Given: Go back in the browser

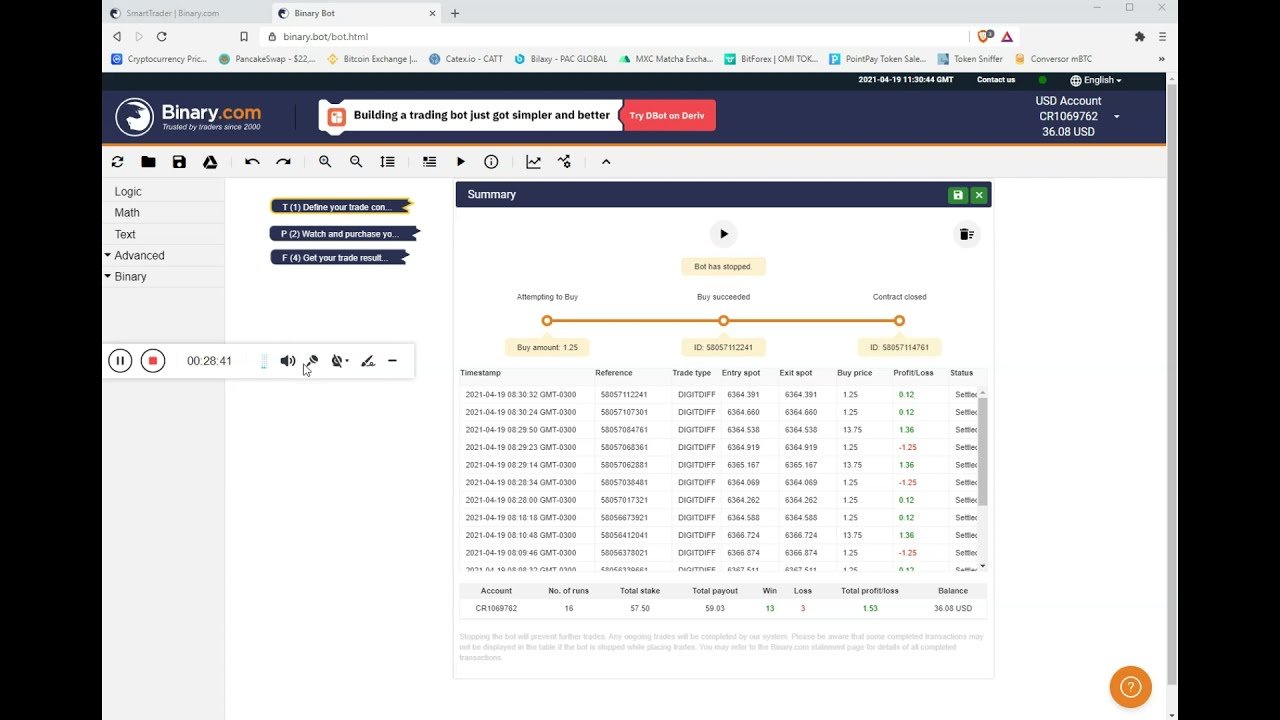Looking at the screenshot, I should click(x=117, y=36).
